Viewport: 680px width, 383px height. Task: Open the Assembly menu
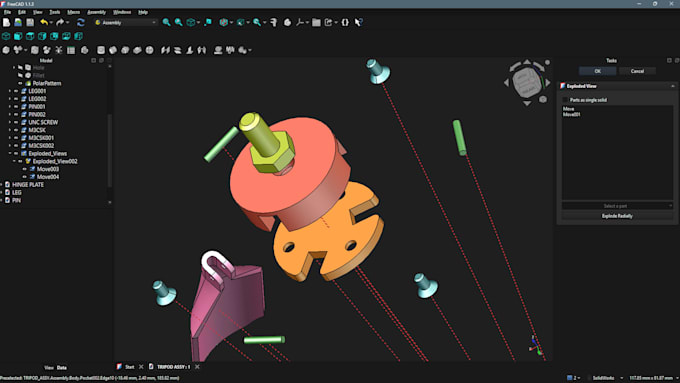coord(96,12)
